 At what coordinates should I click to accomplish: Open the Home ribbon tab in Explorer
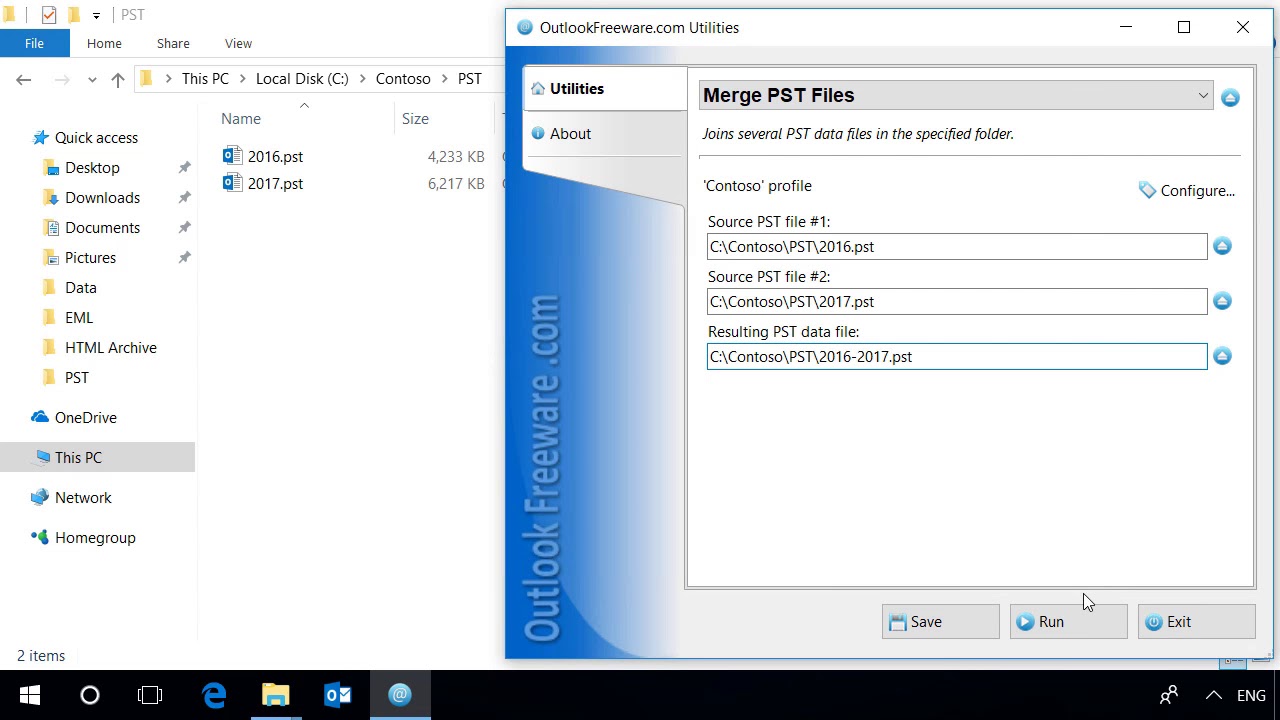click(104, 43)
